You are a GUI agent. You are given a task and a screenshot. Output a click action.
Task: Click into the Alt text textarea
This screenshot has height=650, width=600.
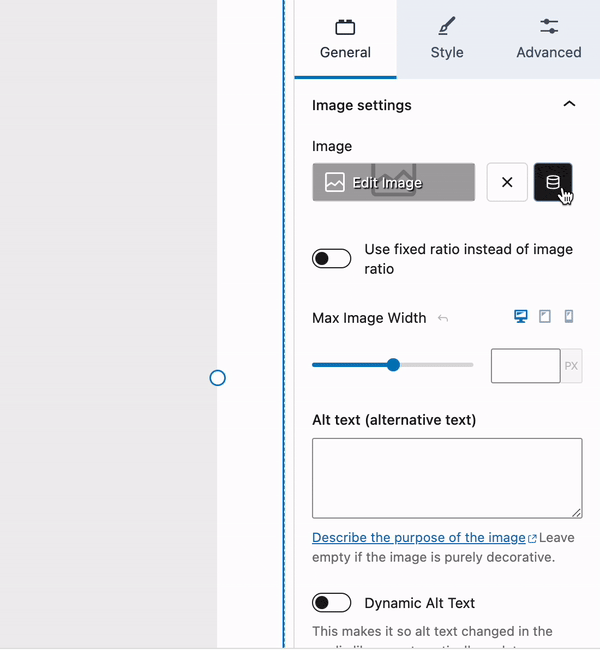(447, 478)
